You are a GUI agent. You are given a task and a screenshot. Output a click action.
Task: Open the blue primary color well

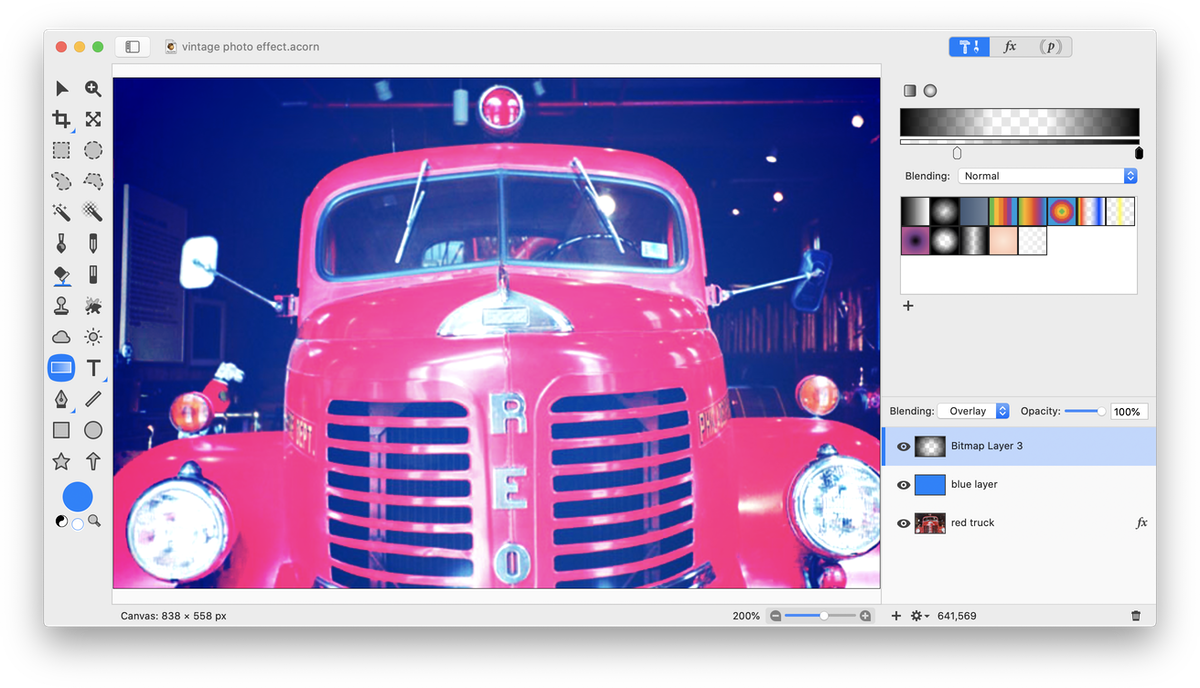[x=78, y=497]
